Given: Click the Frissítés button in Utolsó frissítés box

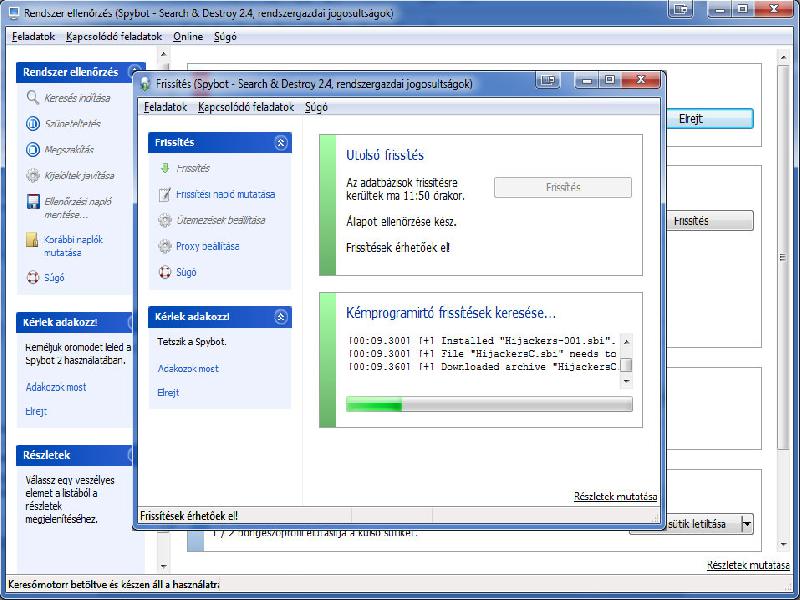Looking at the screenshot, I should [x=563, y=187].
